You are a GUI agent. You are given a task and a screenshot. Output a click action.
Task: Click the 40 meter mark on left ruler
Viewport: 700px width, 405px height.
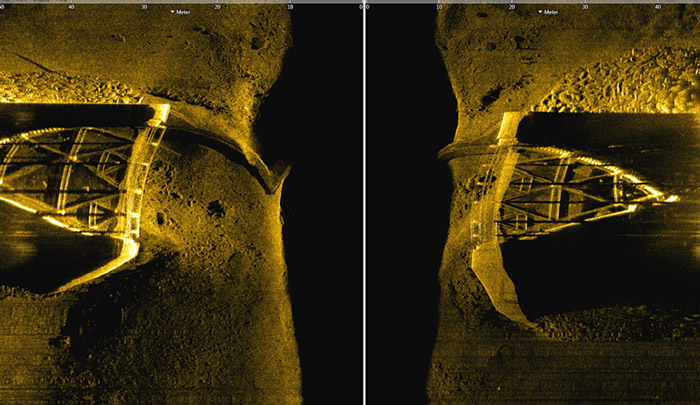tap(71, 5)
